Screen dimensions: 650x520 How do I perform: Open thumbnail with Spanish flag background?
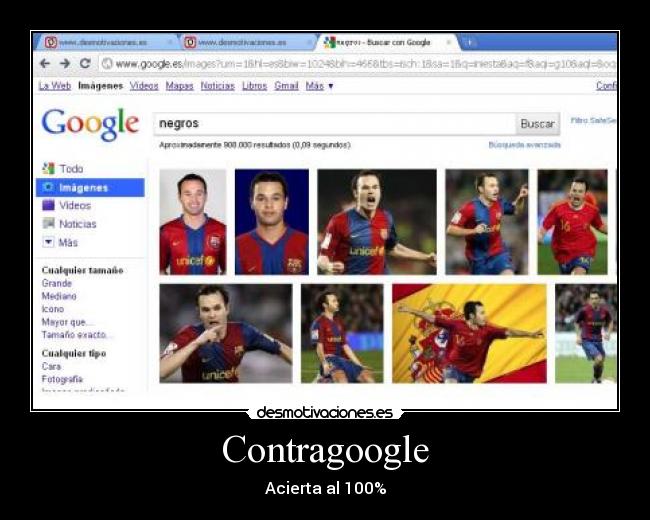tap(469, 333)
